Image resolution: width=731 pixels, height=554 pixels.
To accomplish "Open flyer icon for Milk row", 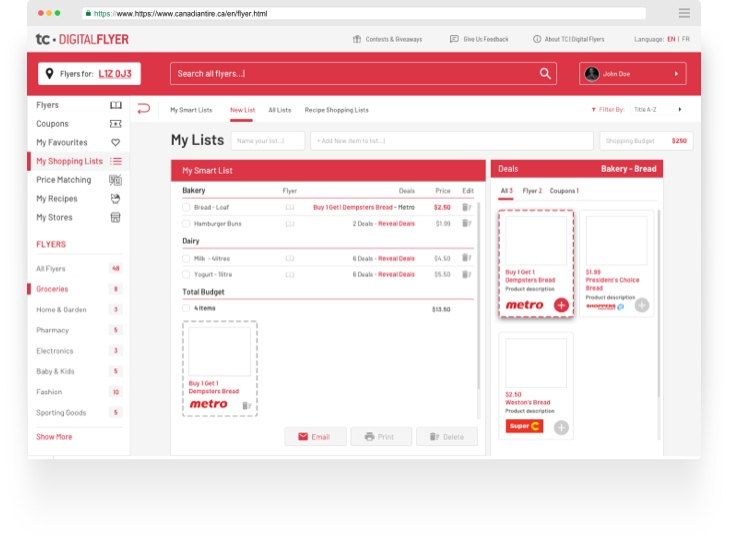I will click(x=290, y=258).
